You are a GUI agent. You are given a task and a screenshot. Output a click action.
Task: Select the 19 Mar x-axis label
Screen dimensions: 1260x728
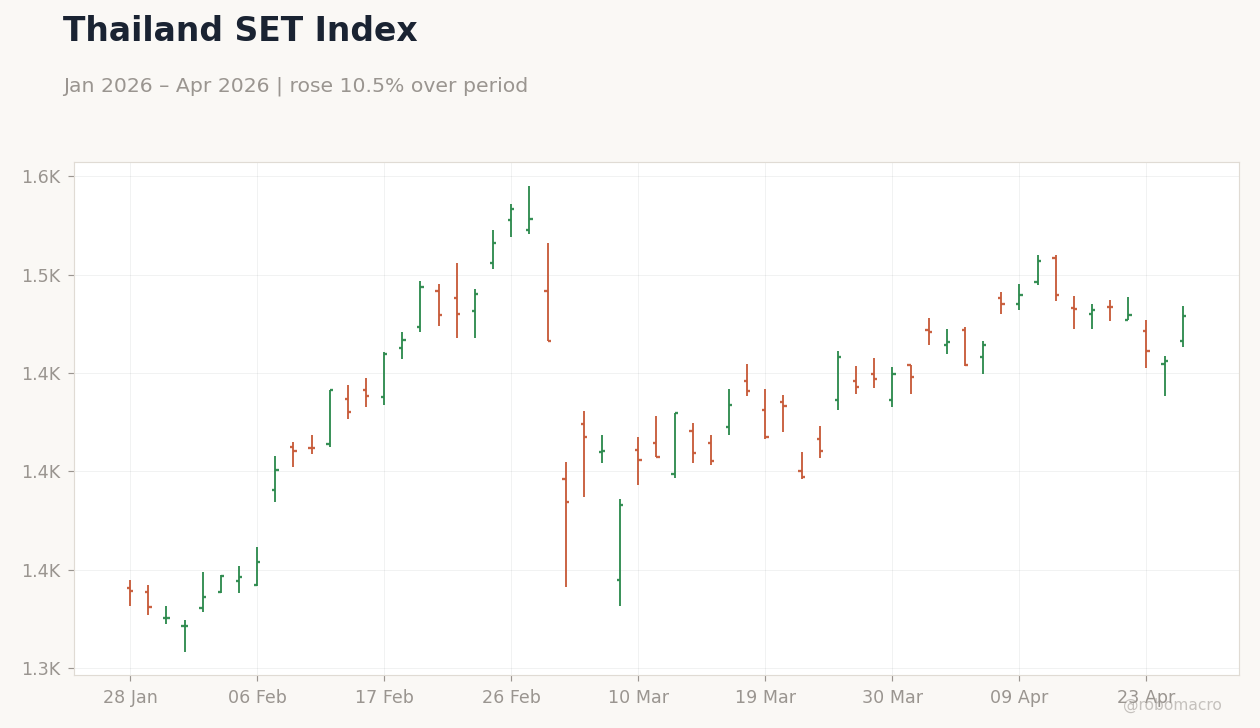pyautogui.click(x=765, y=698)
